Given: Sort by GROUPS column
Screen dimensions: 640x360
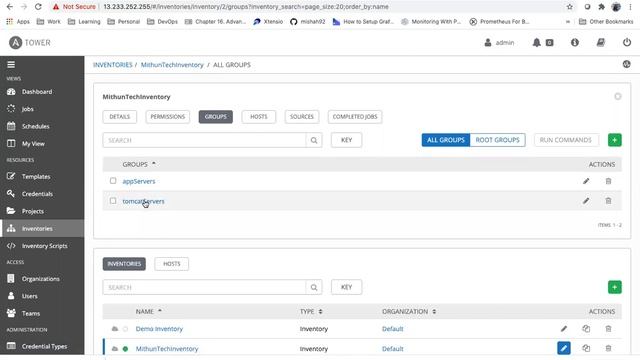Looking at the screenshot, I should 139,164.
